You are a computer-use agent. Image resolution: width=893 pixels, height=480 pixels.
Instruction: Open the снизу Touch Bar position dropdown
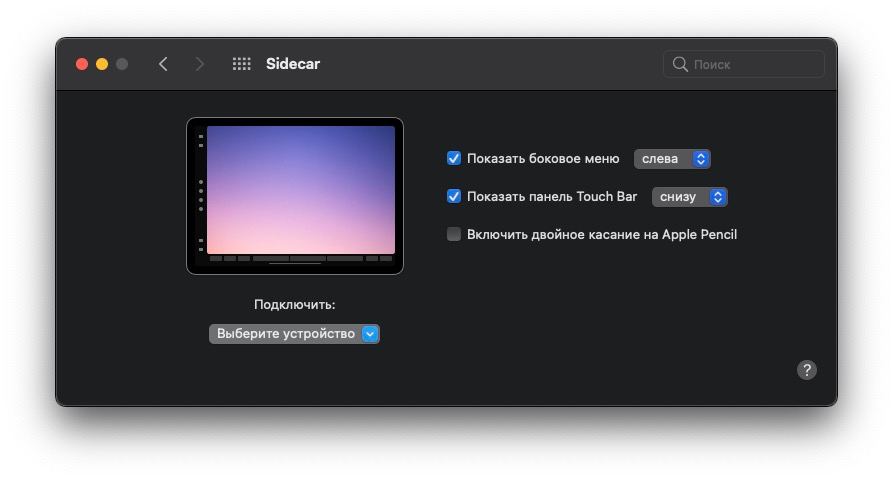[x=690, y=197]
